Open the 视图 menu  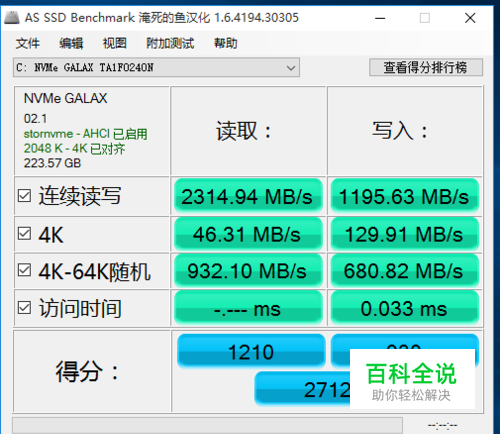(x=115, y=43)
